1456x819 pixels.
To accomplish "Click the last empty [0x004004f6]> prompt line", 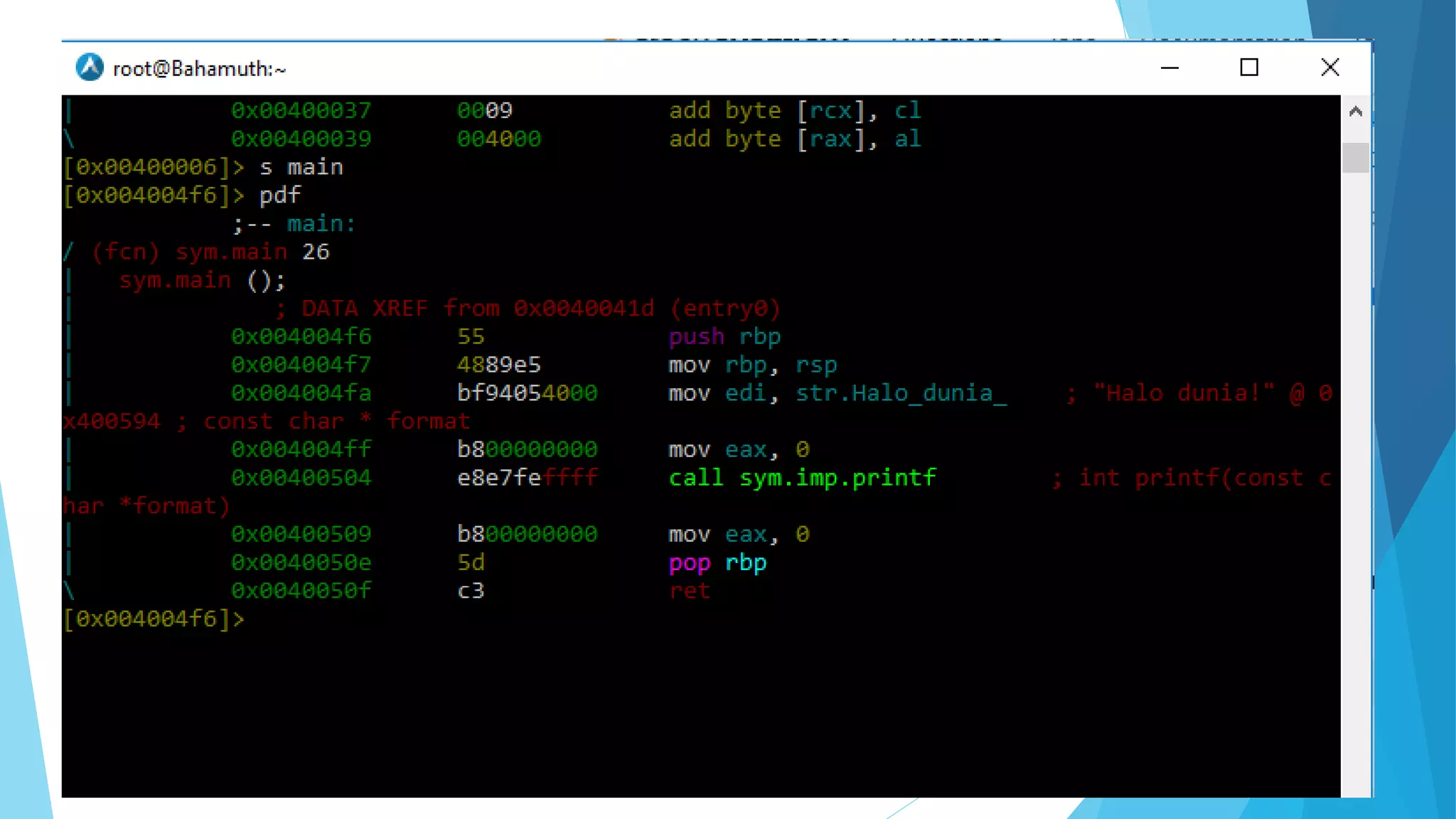I will pos(154,619).
